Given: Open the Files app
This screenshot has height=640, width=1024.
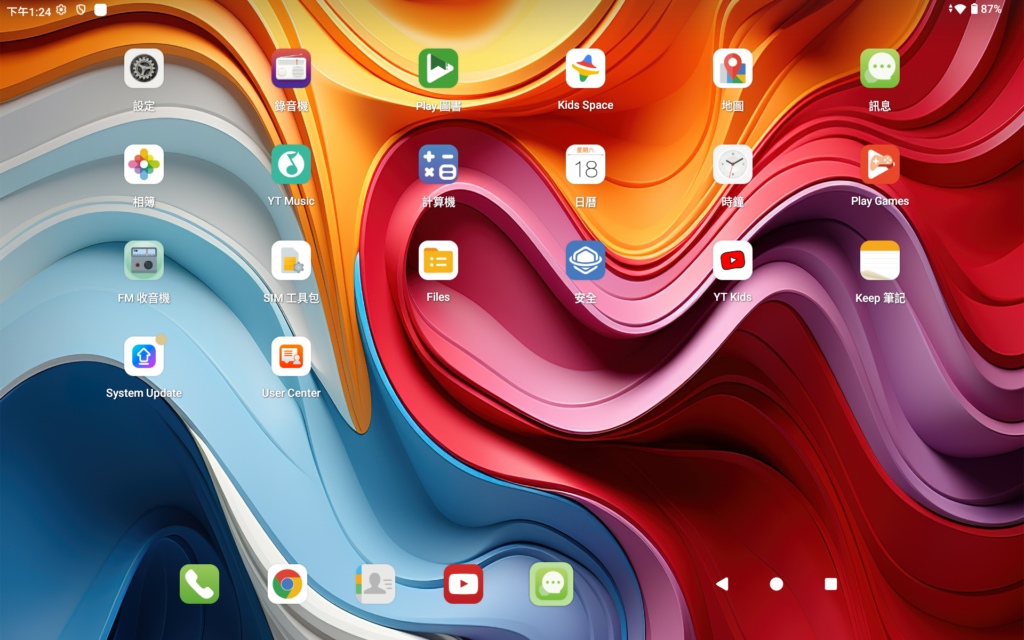Looking at the screenshot, I should tap(438, 261).
